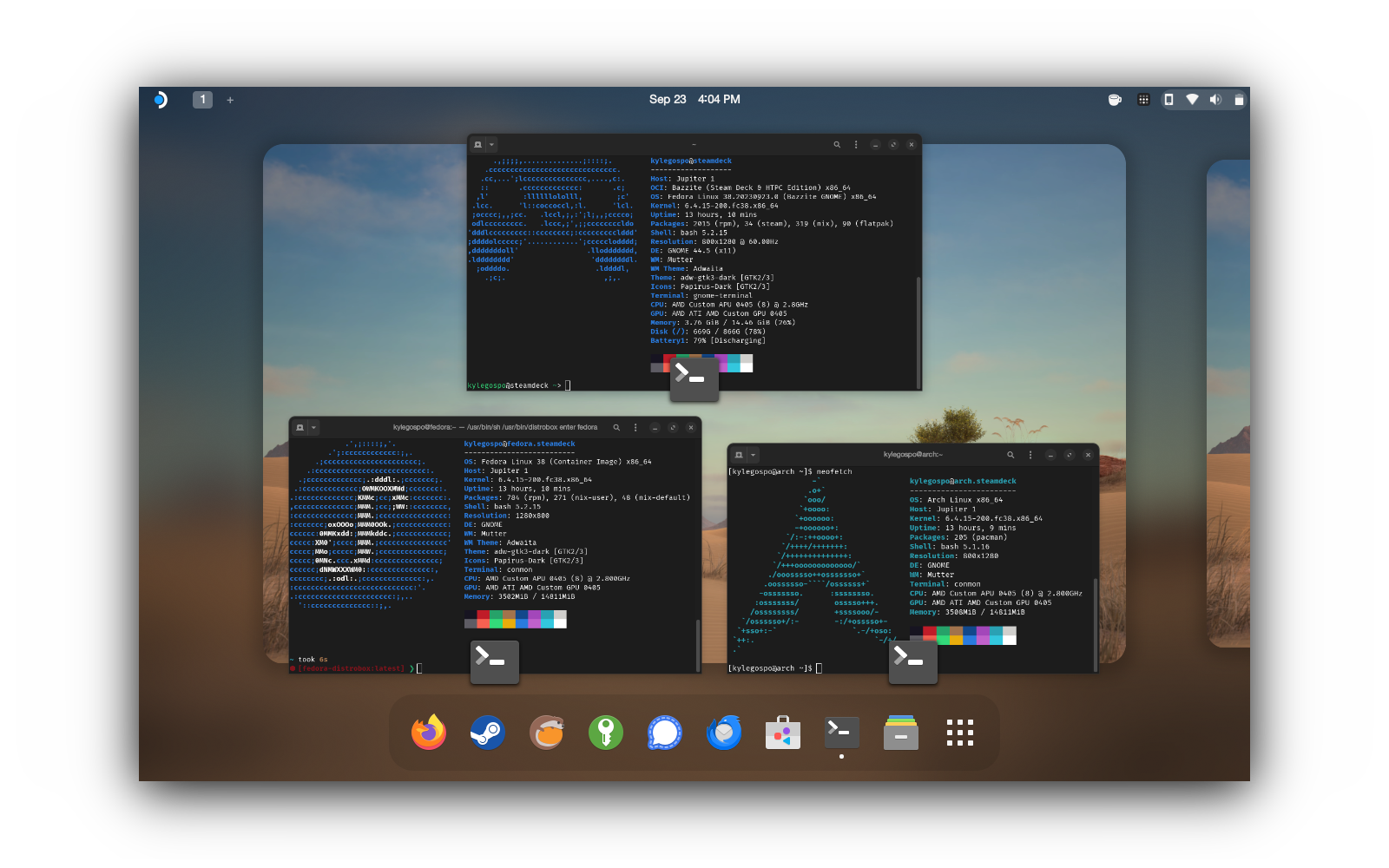Show all applications grid
The width and height of the screenshot is (1389, 868).
click(x=960, y=733)
